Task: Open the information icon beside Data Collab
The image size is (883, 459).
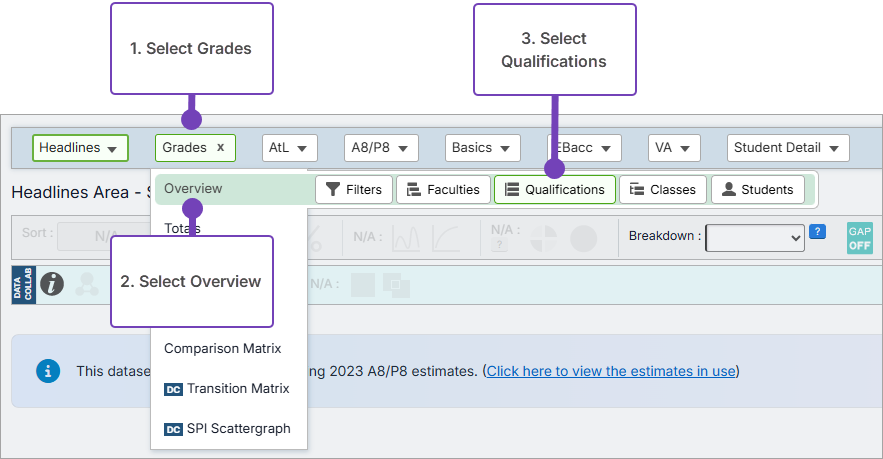Action: coord(52,284)
